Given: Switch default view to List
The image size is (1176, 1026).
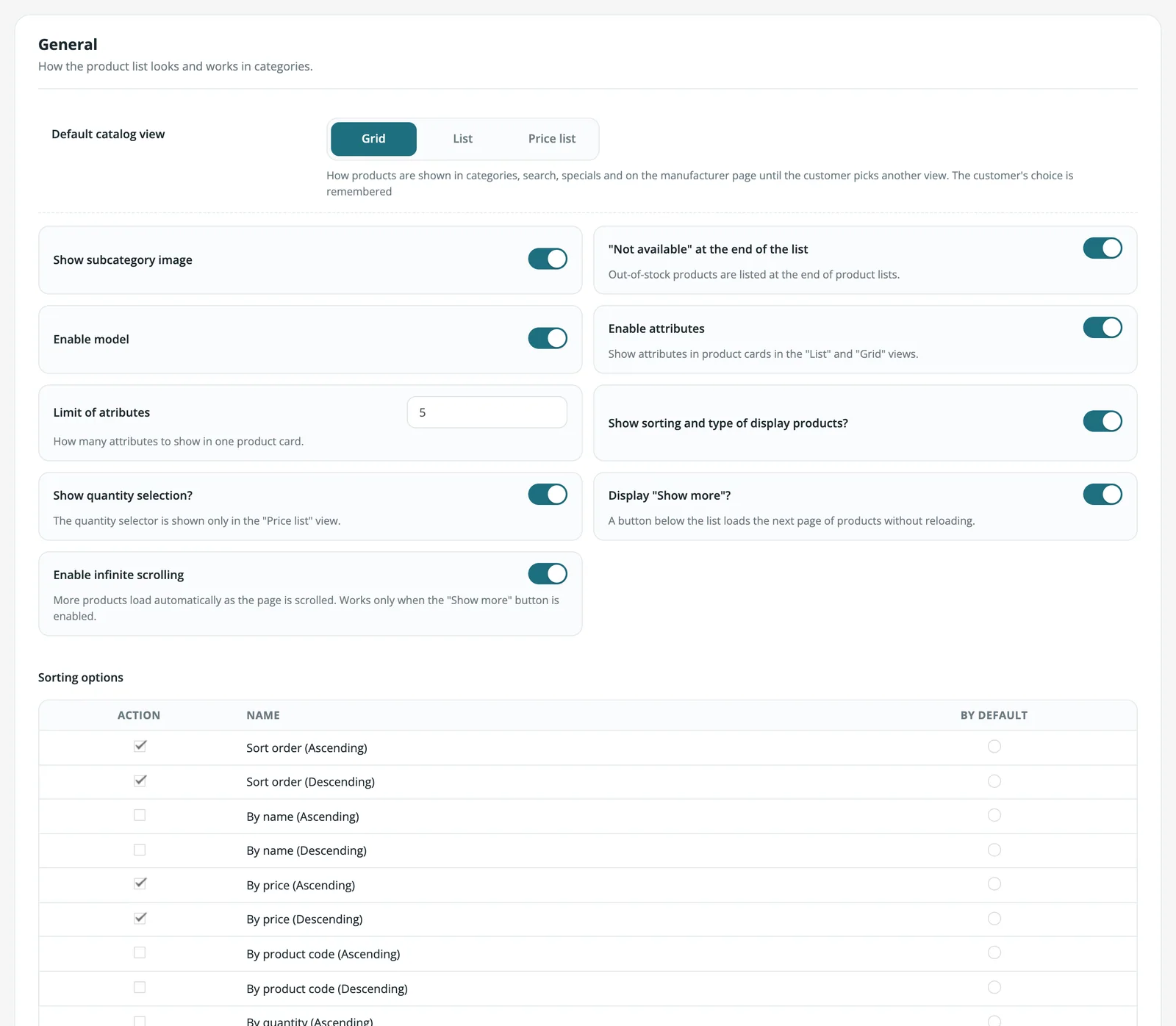Looking at the screenshot, I should tap(462, 139).
